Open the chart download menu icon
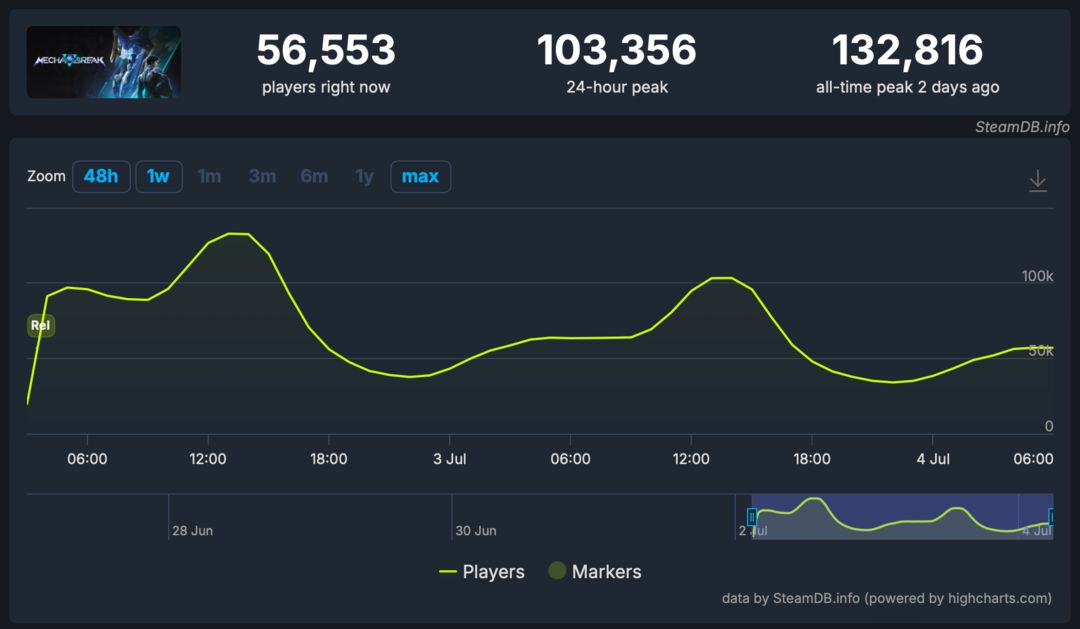 pyautogui.click(x=1037, y=181)
